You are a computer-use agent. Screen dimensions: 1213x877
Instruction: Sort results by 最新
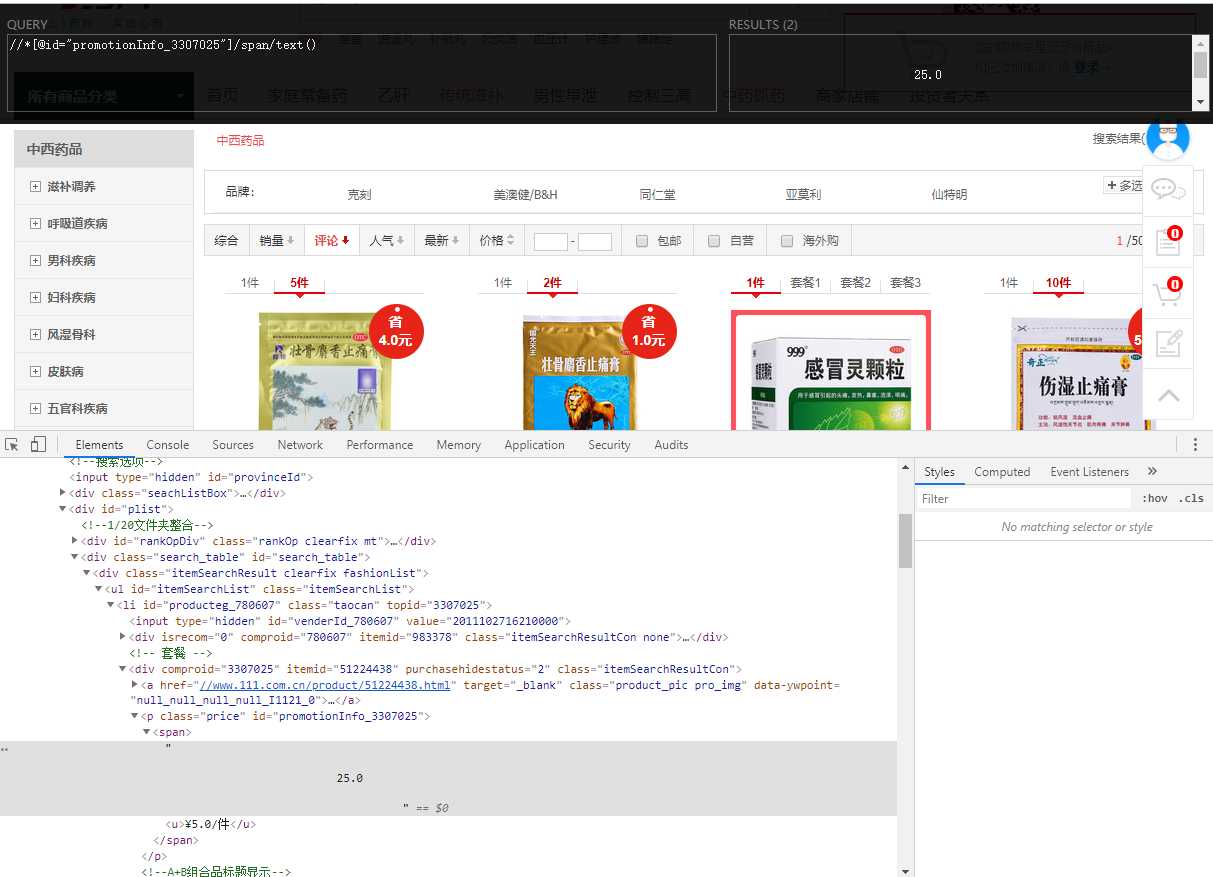pos(441,241)
